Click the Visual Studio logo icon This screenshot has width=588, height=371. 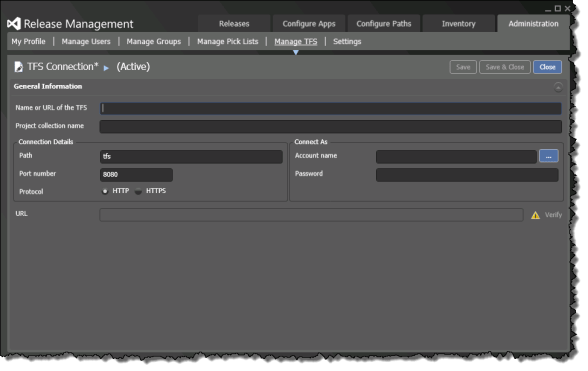pyautogui.click(x=14, y=24)
